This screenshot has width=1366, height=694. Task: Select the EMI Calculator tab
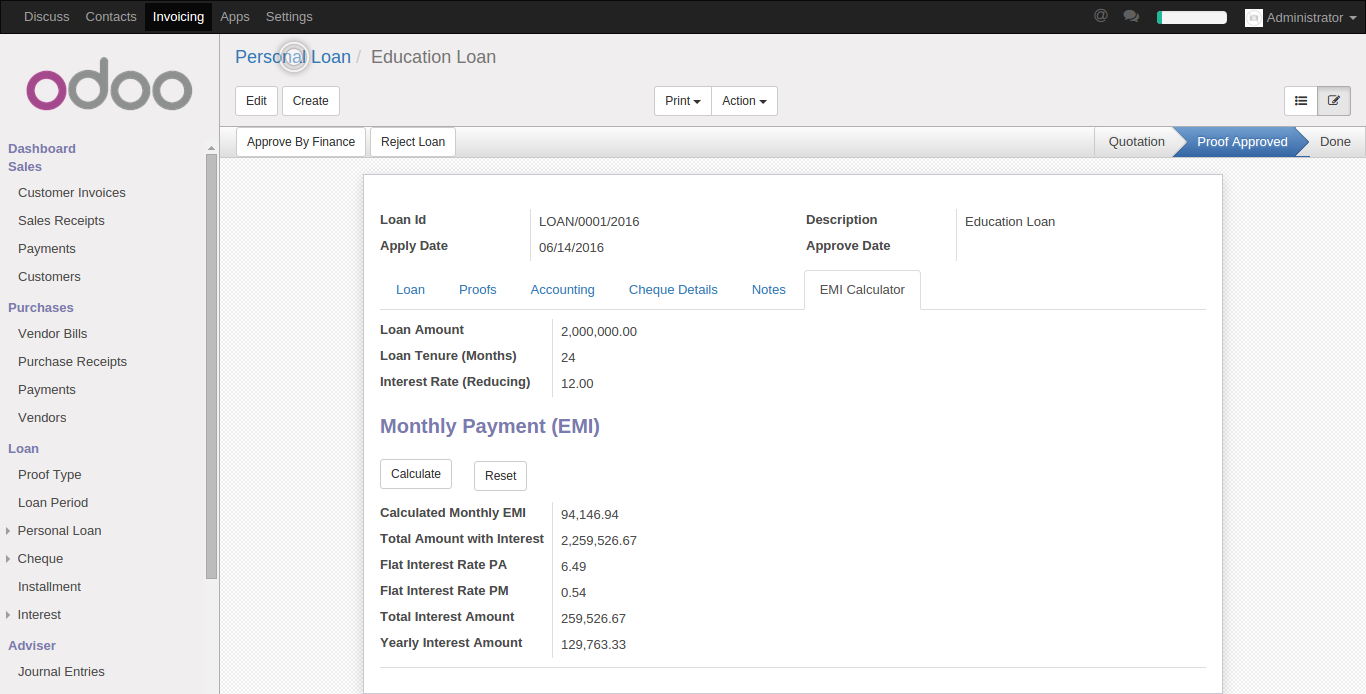click(862, 290)
